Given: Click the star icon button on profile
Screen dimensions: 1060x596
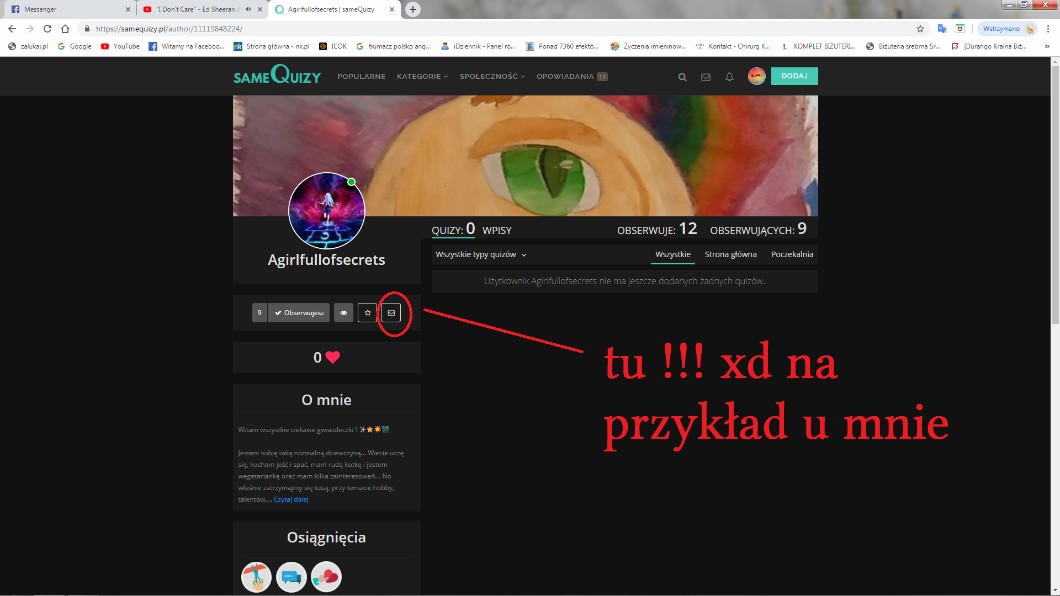Looking at the screenshot, I should (x=367, y=313).
